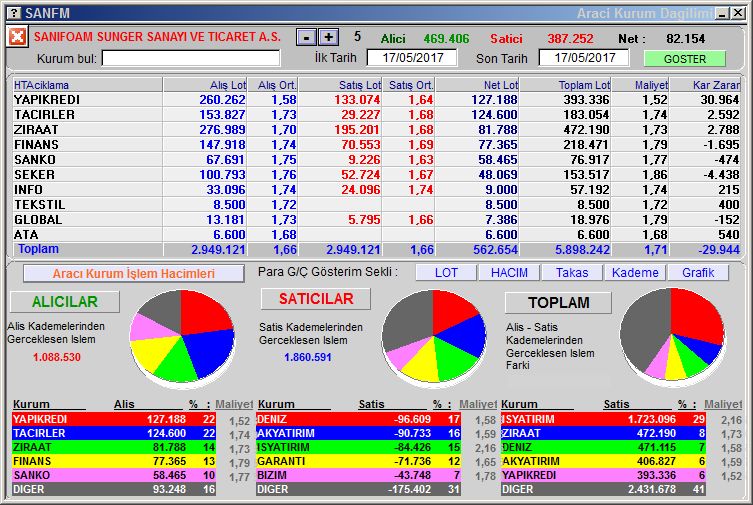Click blue ZIRAAT 472.190 row in total list
The width and height of the screenshot is (753, 505).
(x=603, y=433)
